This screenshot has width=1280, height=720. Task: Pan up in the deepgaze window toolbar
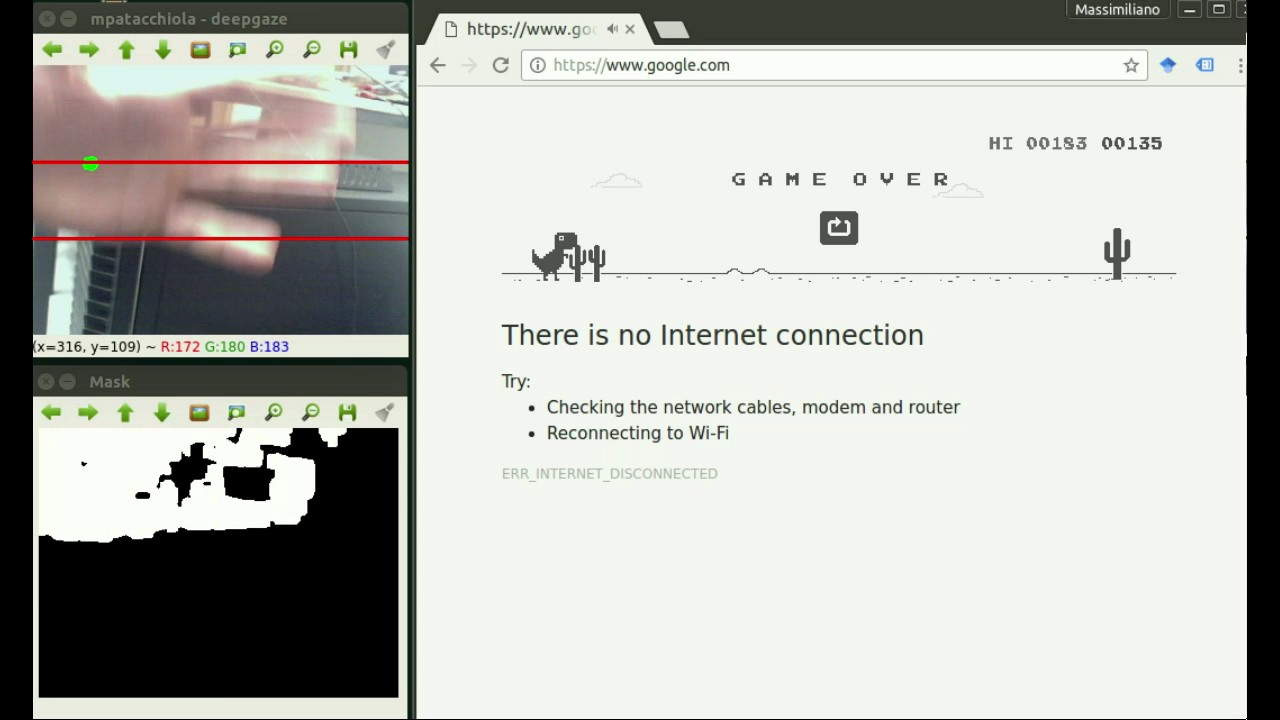coord(126,49)
